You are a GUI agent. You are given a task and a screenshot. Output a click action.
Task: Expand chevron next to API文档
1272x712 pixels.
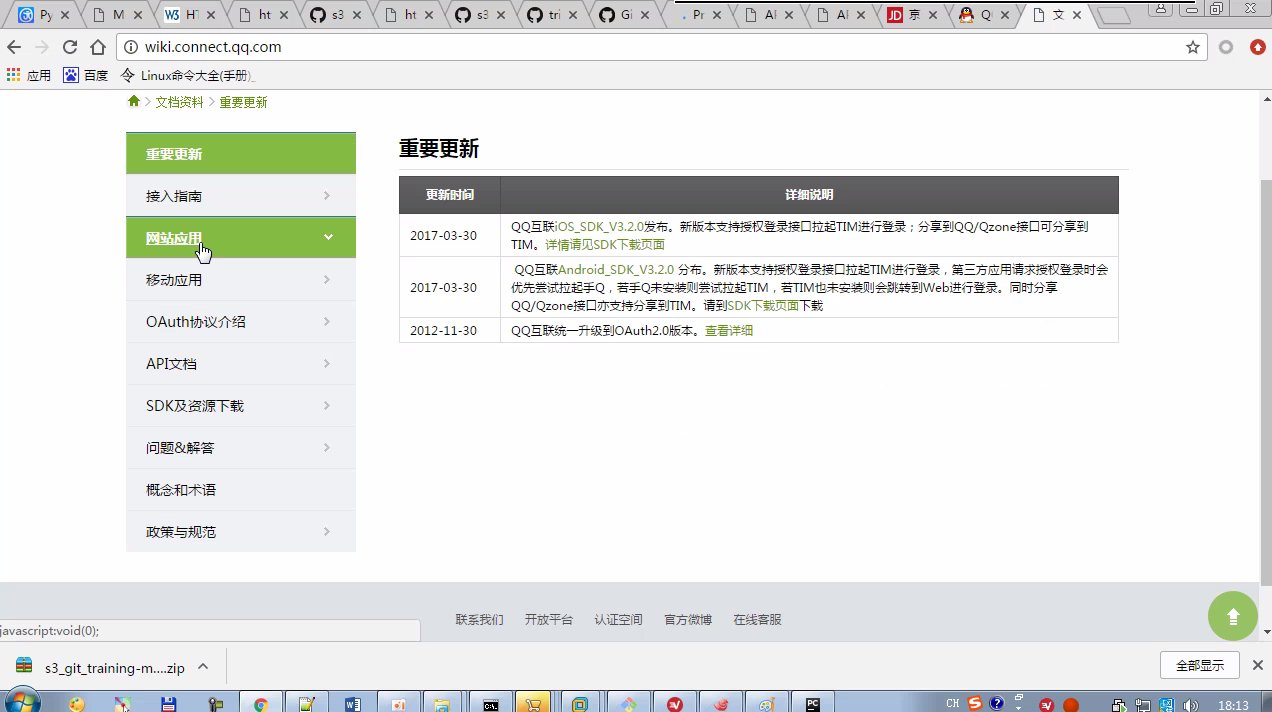pyautogui.click(x=327, y=363)
